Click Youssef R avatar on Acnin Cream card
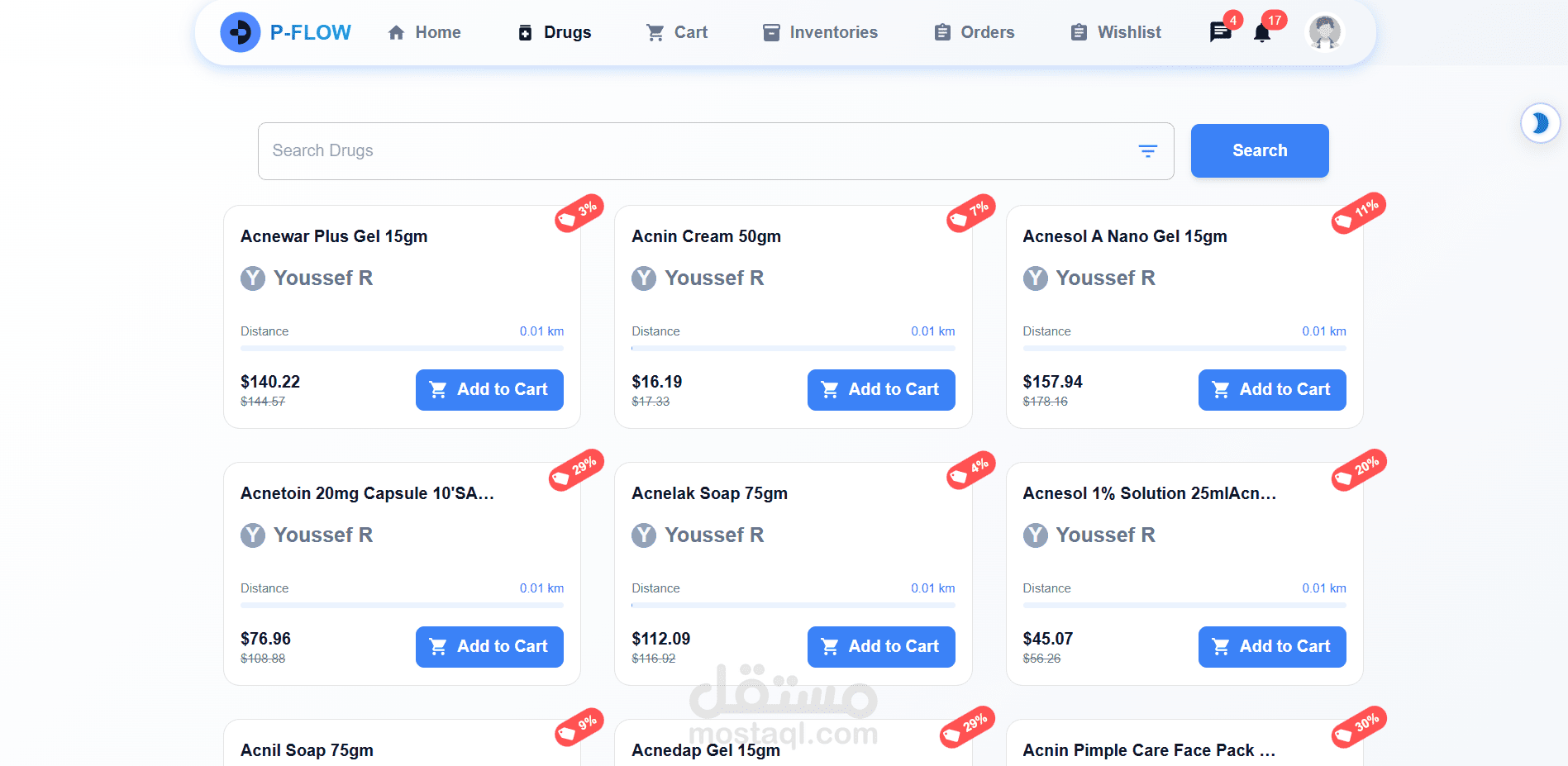 [644, 278]
